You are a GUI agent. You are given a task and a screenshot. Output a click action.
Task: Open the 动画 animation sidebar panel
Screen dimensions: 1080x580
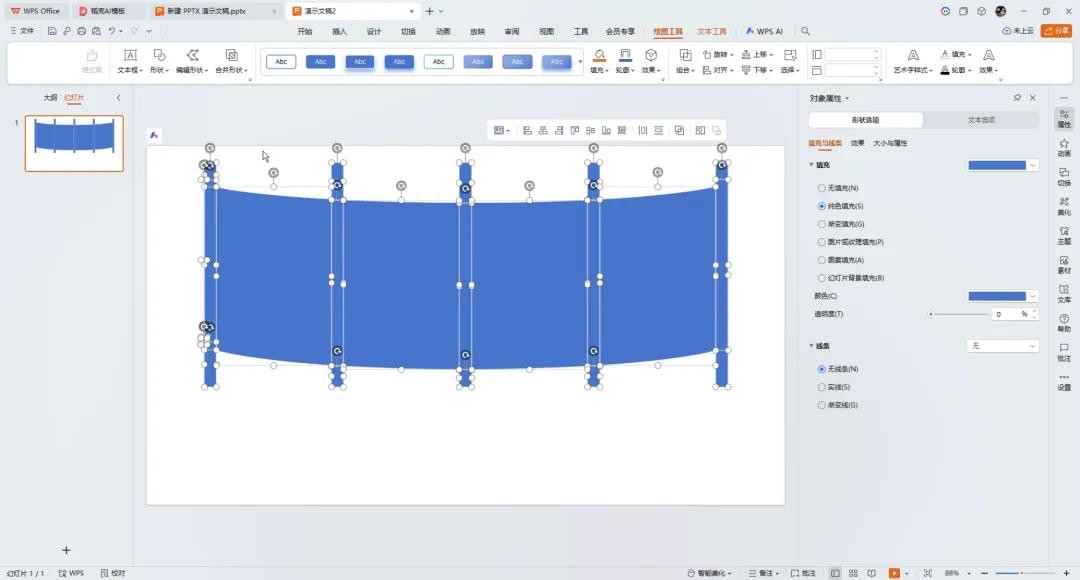pyautogui.click(x=1064, y=148)
